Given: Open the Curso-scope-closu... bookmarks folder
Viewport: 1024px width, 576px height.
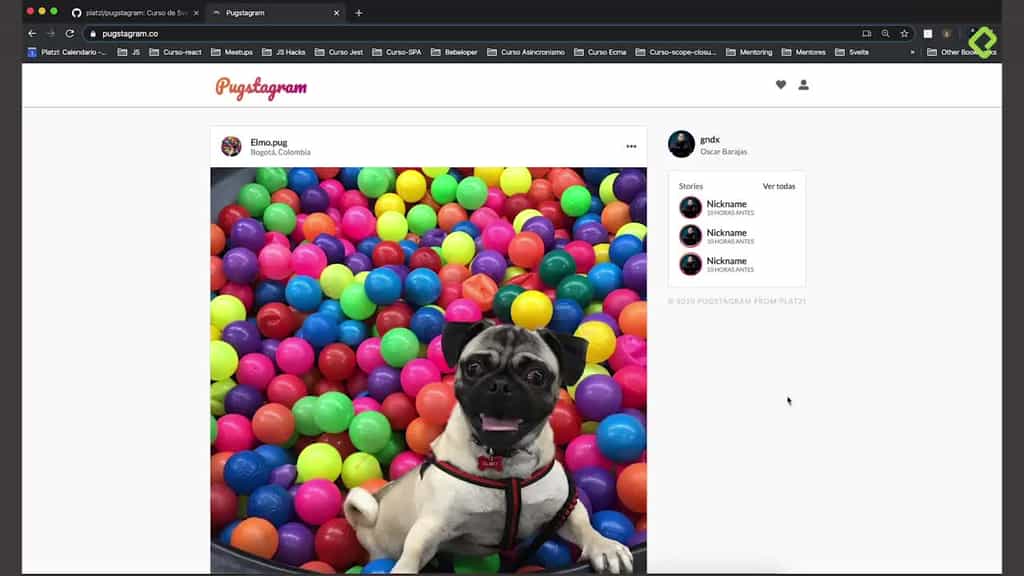Looking at the screenshot, I should pos(676,52).
